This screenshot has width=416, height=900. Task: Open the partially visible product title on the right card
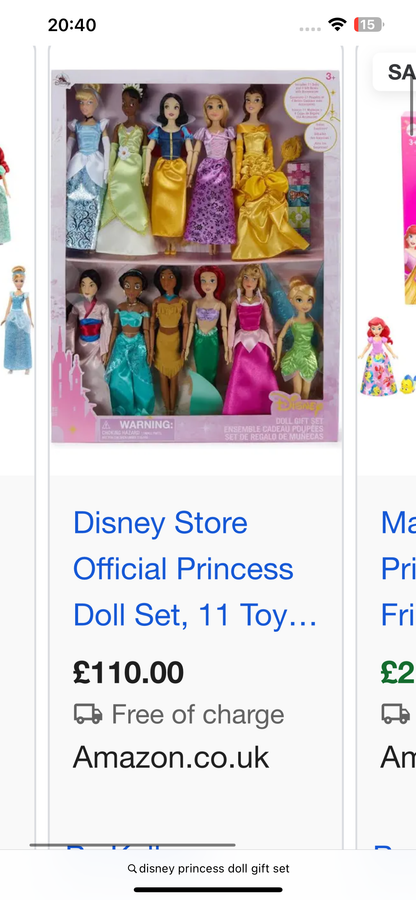click(398, 569)
